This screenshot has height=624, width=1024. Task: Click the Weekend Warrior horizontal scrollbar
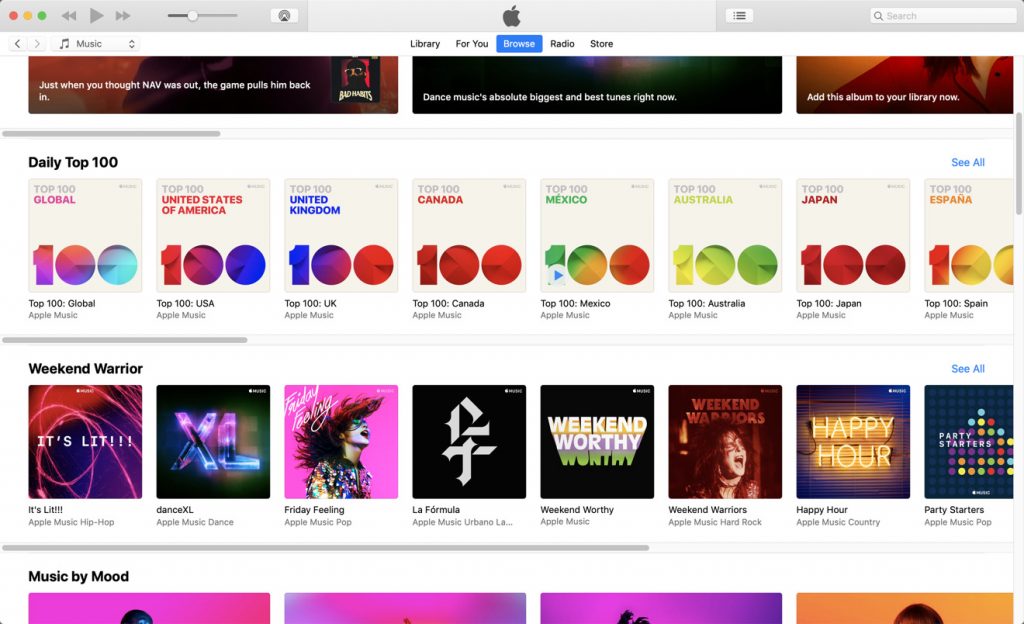coord(325,548)
